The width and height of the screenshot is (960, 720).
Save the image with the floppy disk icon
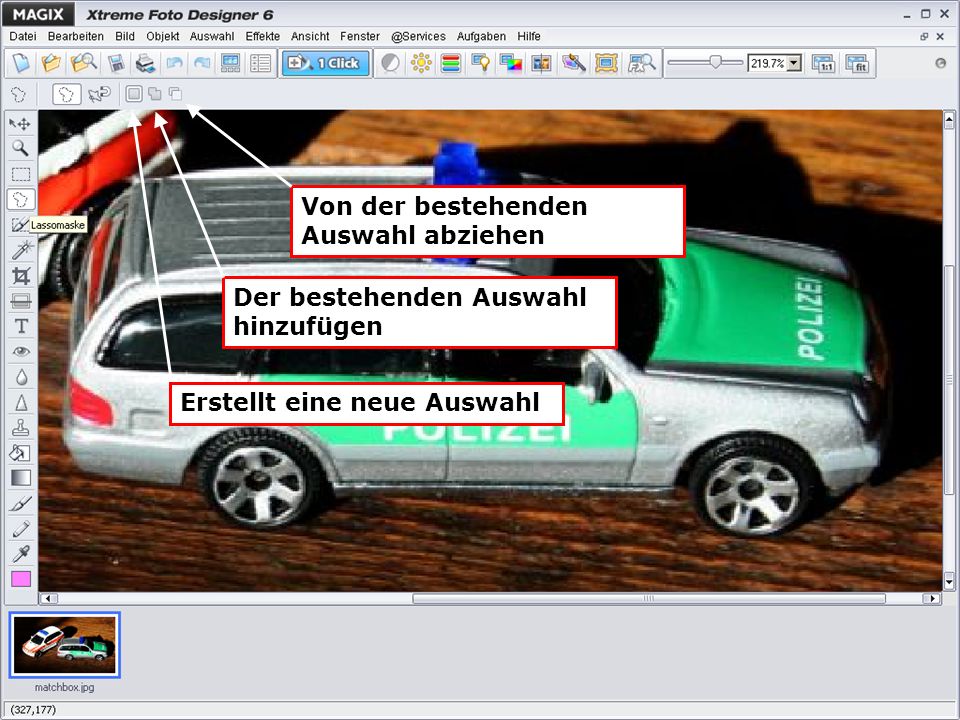(x=116, y=63)
